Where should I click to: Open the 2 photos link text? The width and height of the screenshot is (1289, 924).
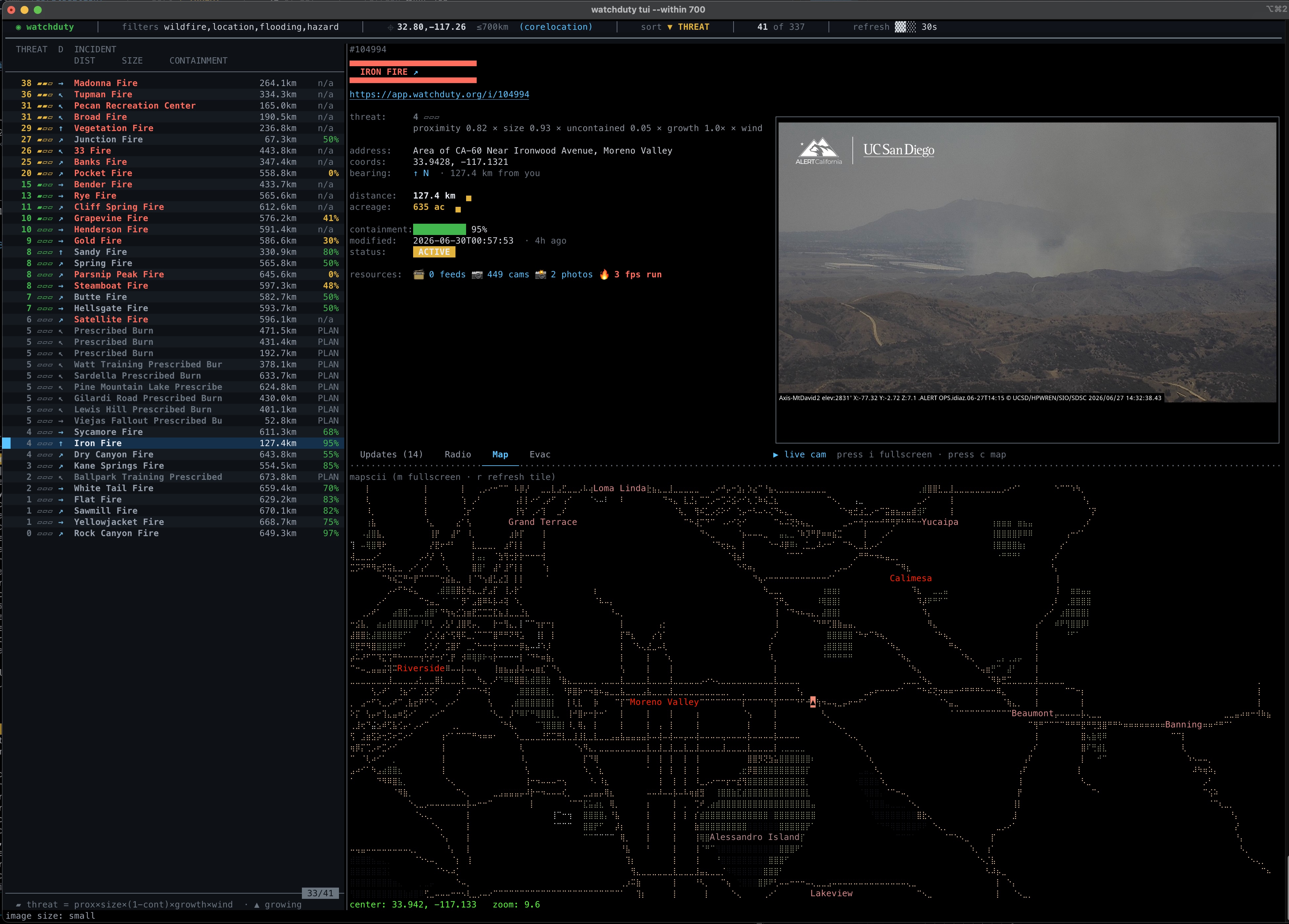(x=572, y=274)
